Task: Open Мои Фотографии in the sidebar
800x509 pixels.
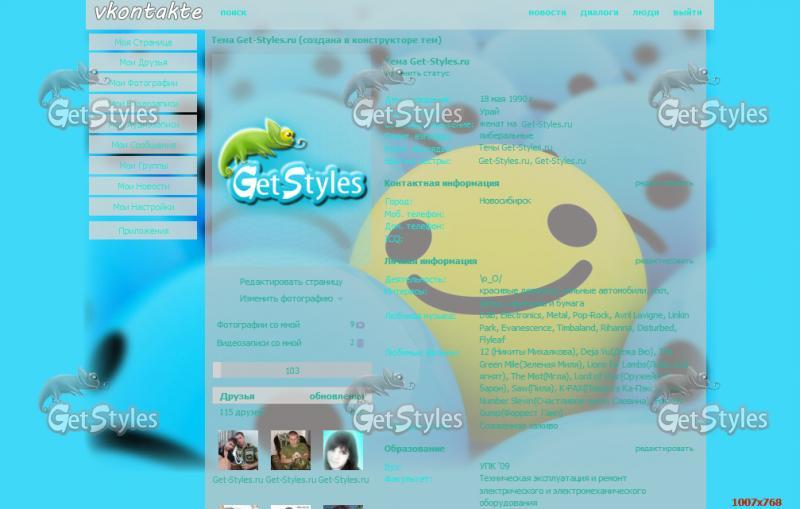Action: (143, 83)
